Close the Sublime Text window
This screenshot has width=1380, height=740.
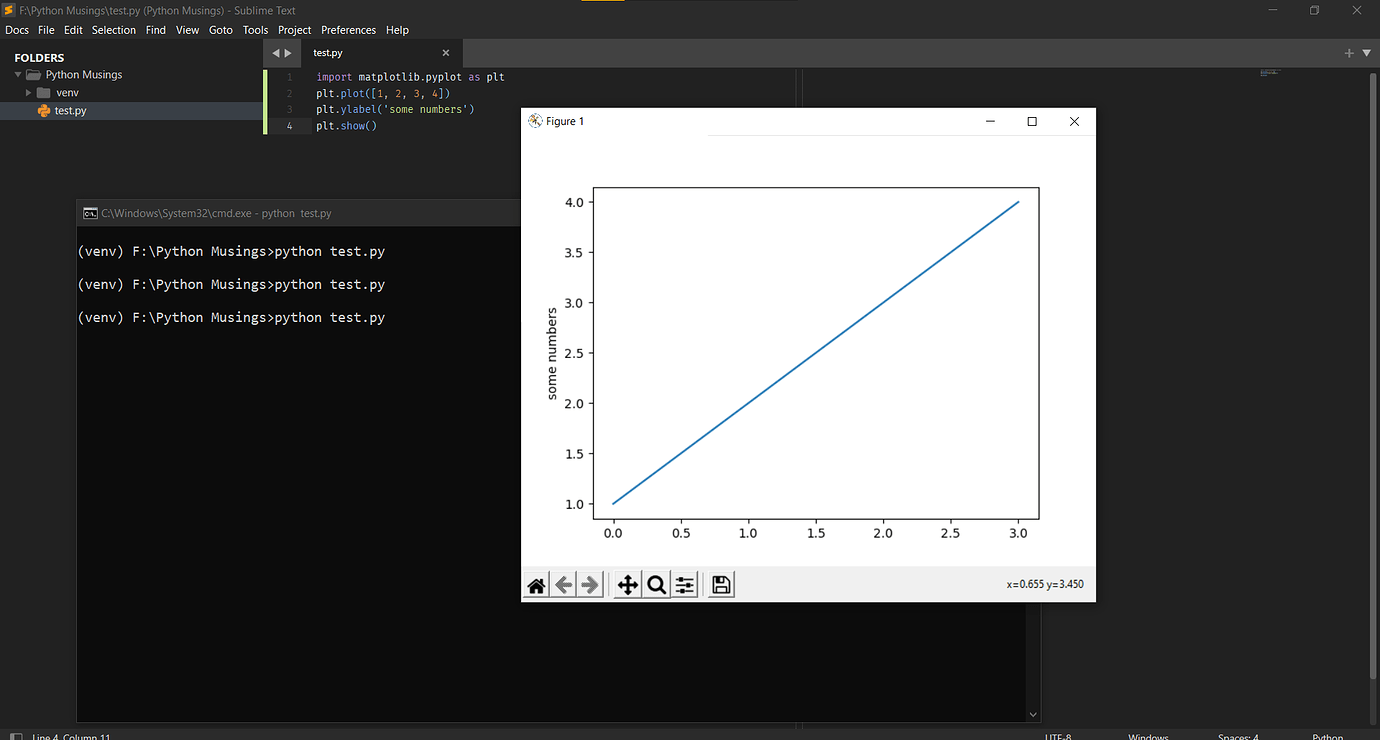coord(1358,10)
